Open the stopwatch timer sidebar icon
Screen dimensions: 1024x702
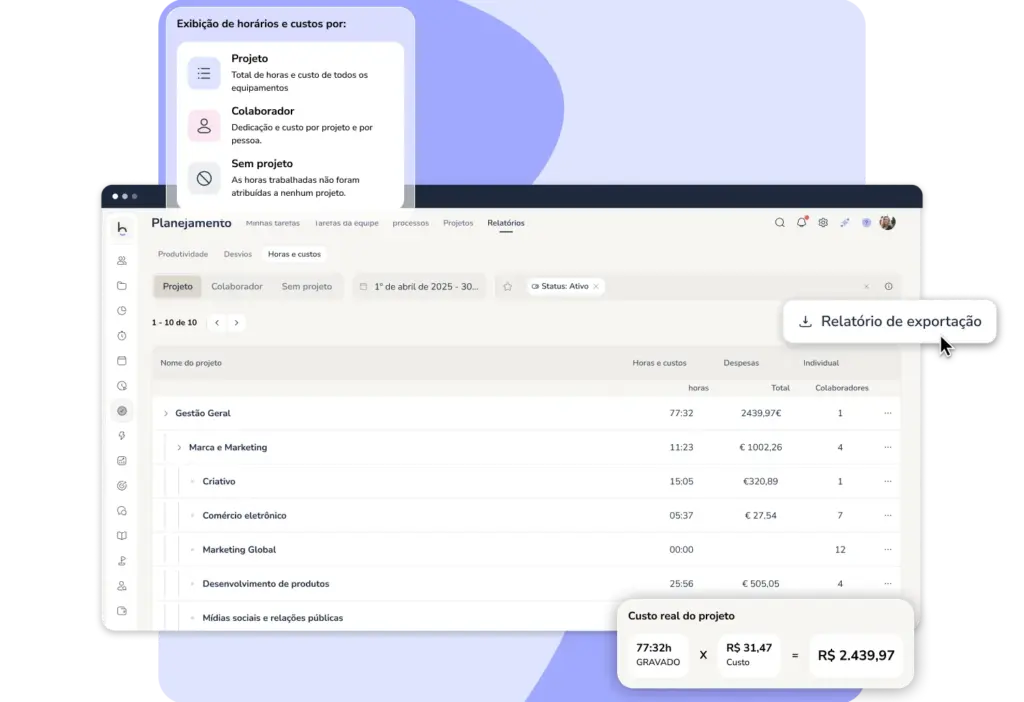[x=122, y=336]
